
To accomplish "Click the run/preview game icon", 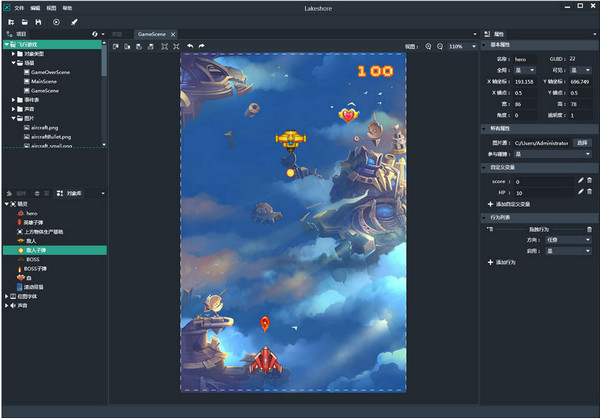I will point(56,21).
